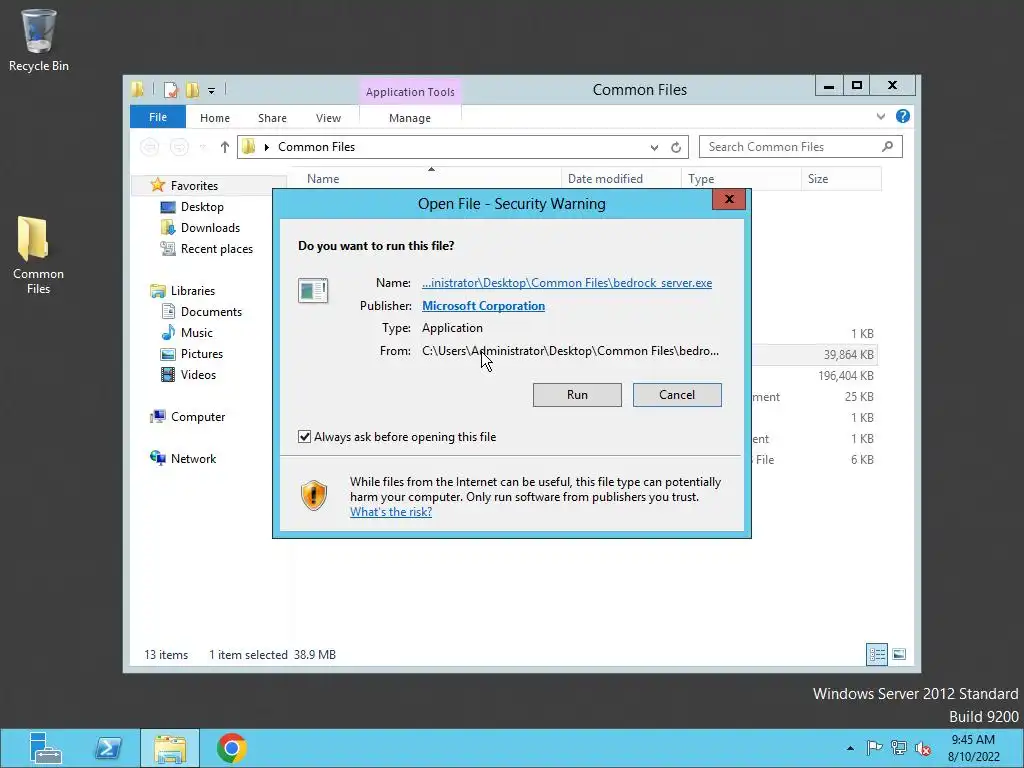This screenshot has height=768, width=1024.
Task: Open the Manage ribbon tab
Action: (410, 118)
